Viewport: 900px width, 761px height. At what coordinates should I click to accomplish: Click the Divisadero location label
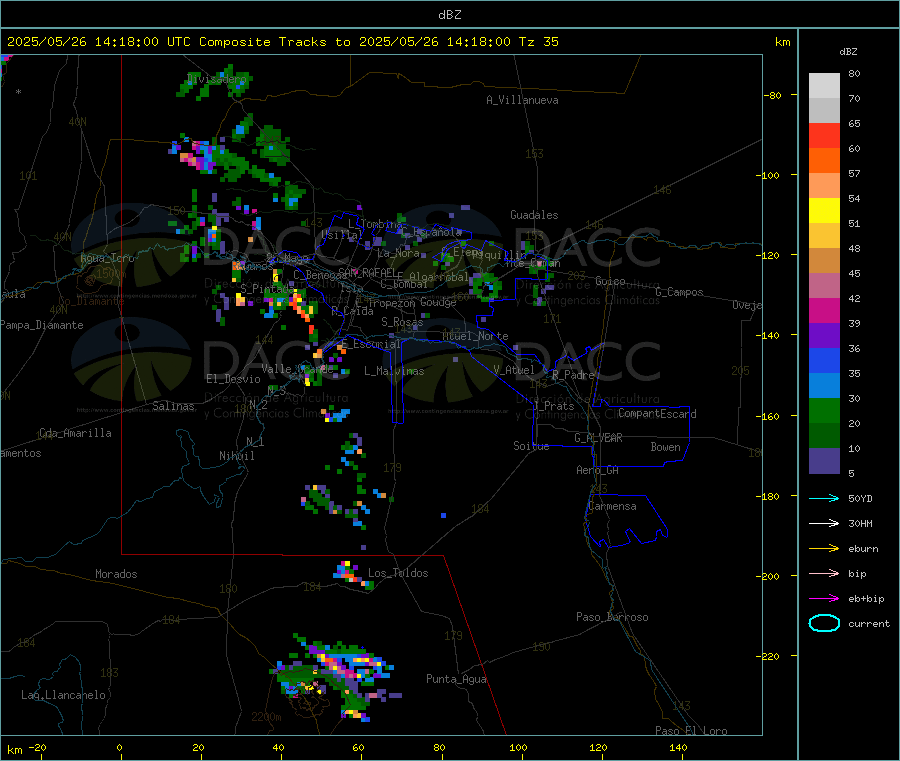point(217,78)
